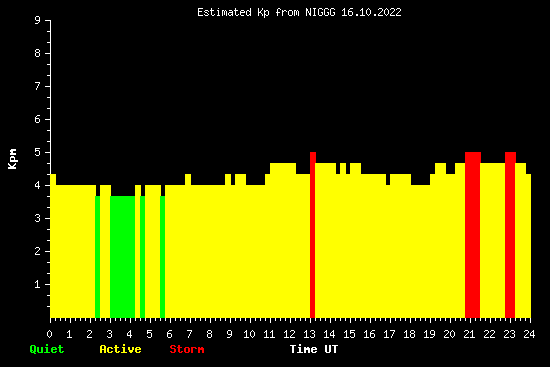Screen dimensions: 550x367
Task: Click the thin green quiet bar after hour 2
Action: [x=98, y=257]
